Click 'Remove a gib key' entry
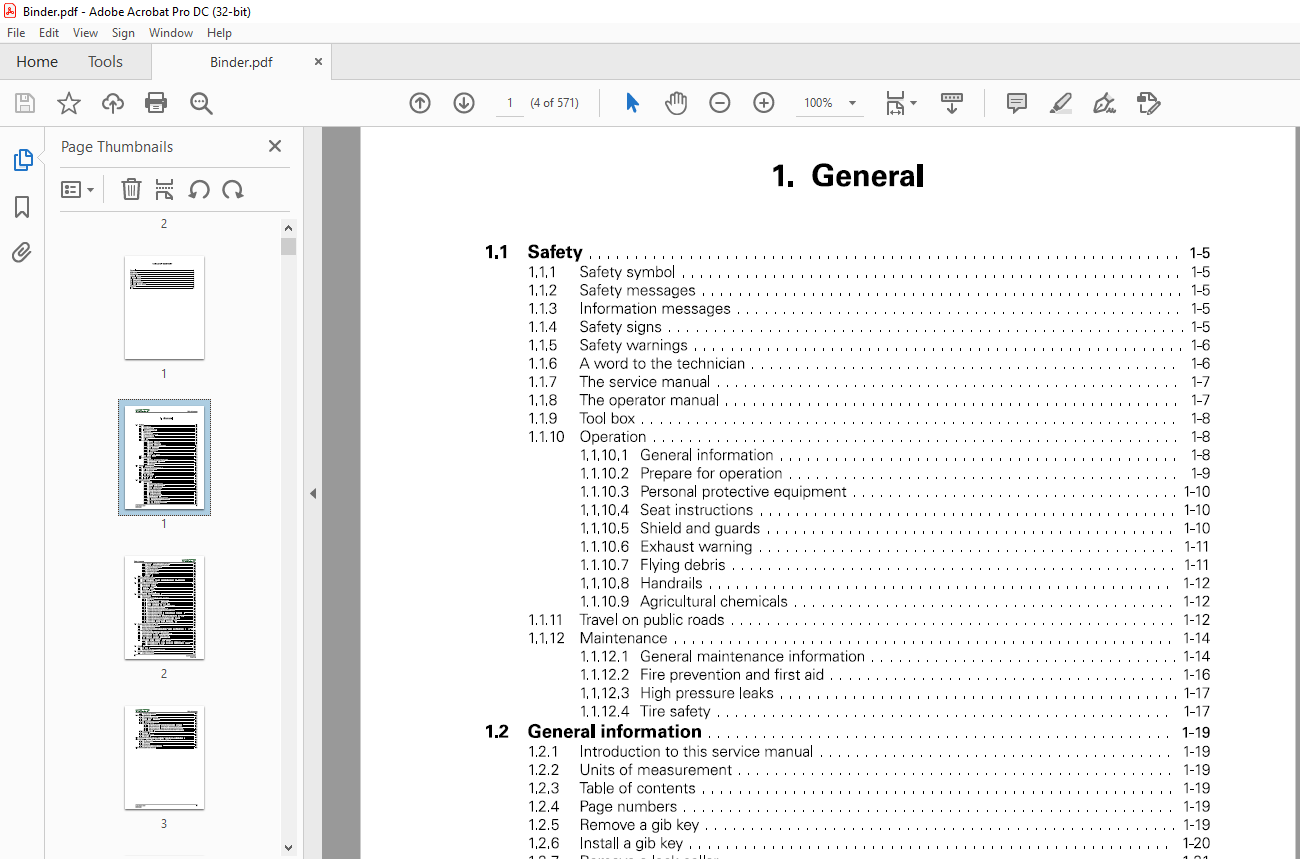Screen dimensions: 1300x859 (639, 825)
